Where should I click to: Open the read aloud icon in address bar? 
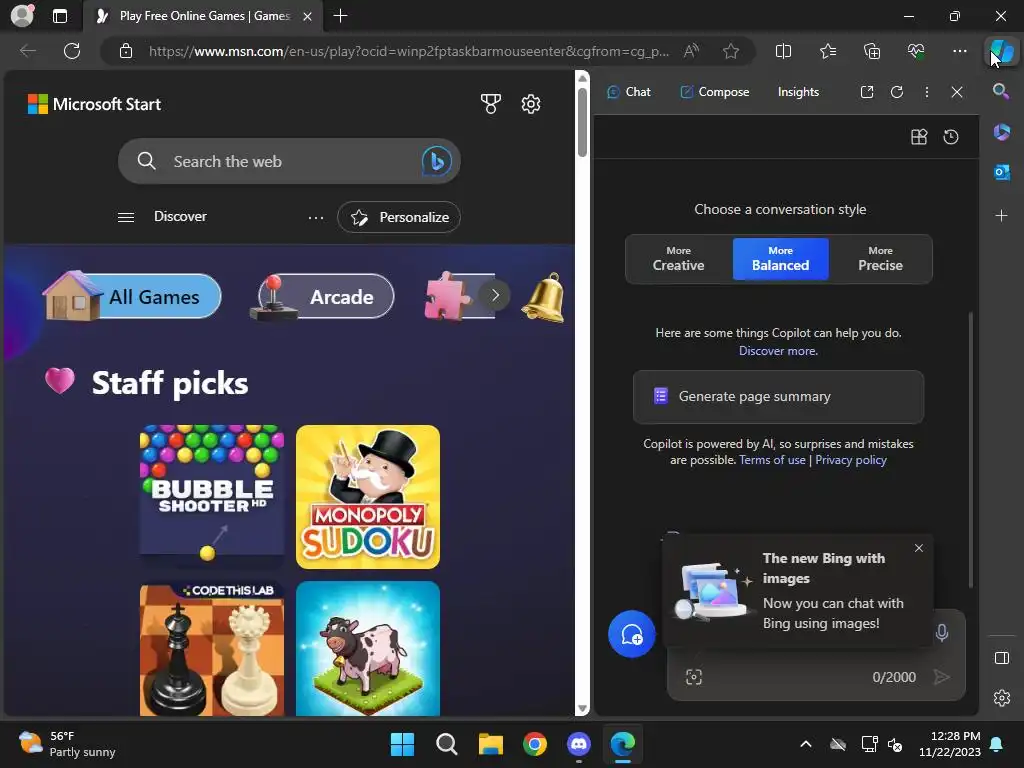pos(691,51)
